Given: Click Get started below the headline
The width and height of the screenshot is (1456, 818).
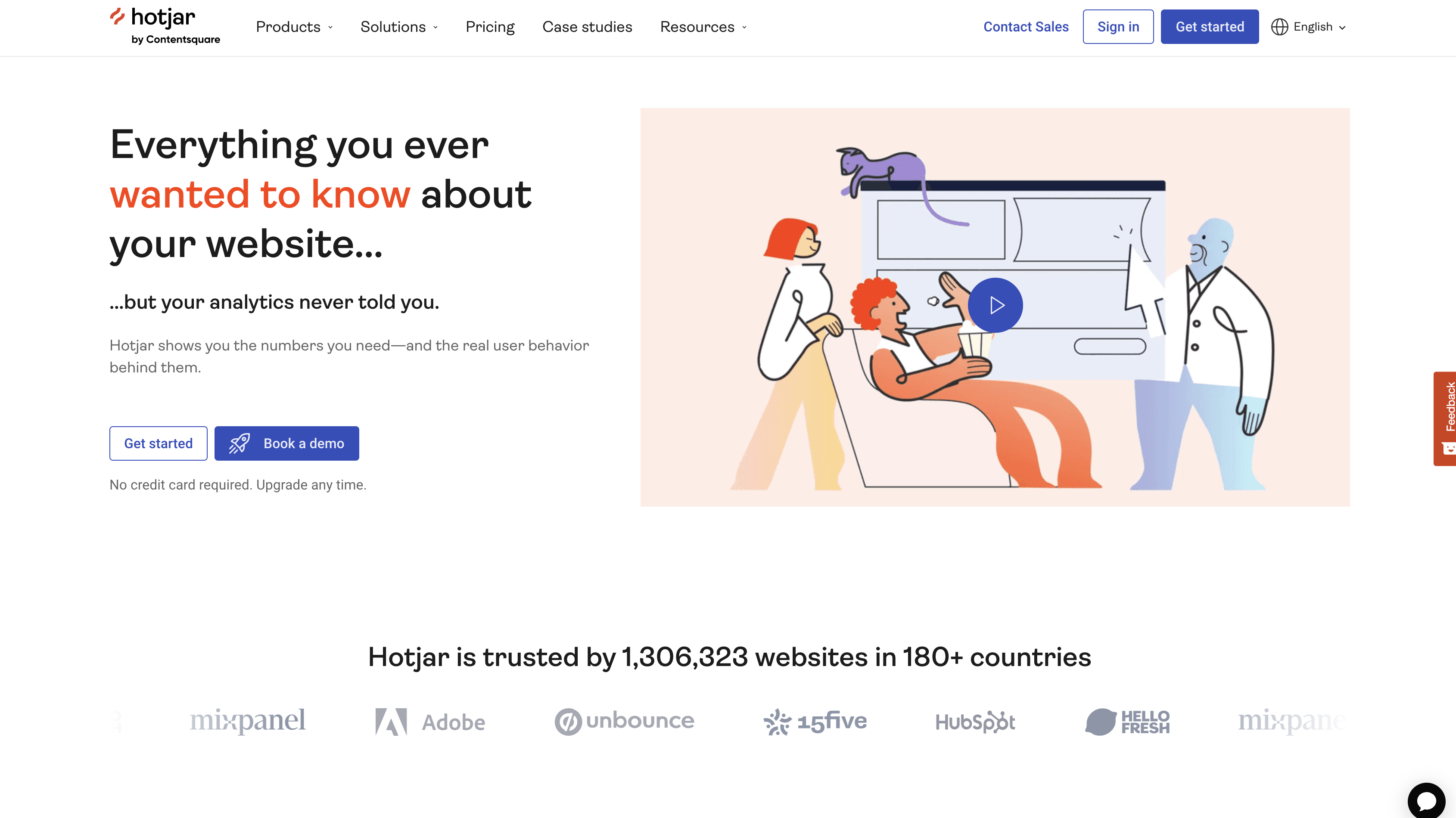Looking at the screenshot, I should [x=158, y=443].
